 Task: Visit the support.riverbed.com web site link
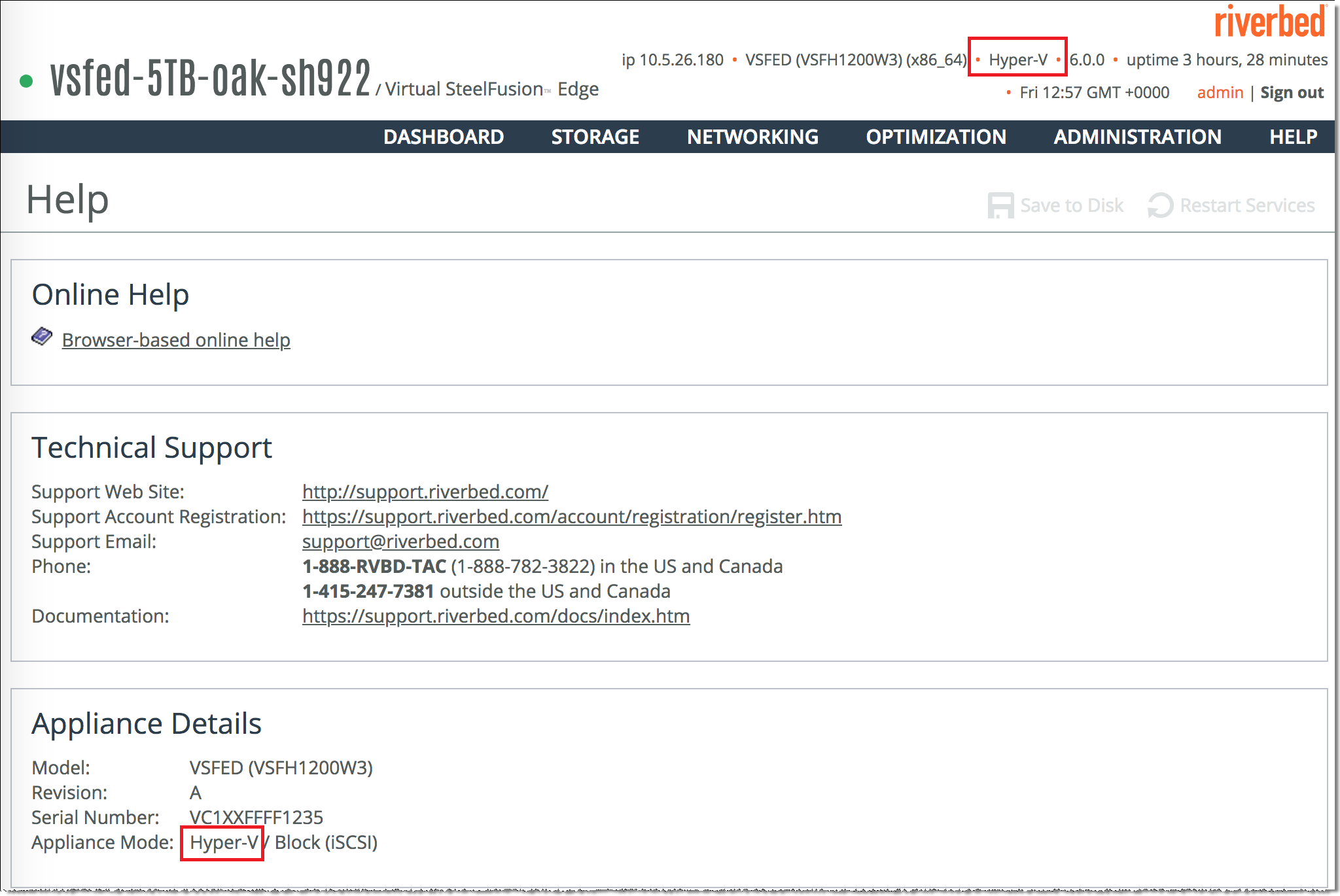point(425,492)
